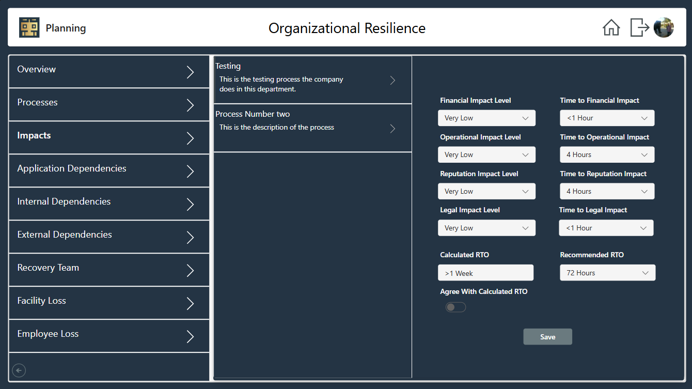Select Processes in the sidebar
This screenshot has width=692, height=389.
tap(109, 104)
